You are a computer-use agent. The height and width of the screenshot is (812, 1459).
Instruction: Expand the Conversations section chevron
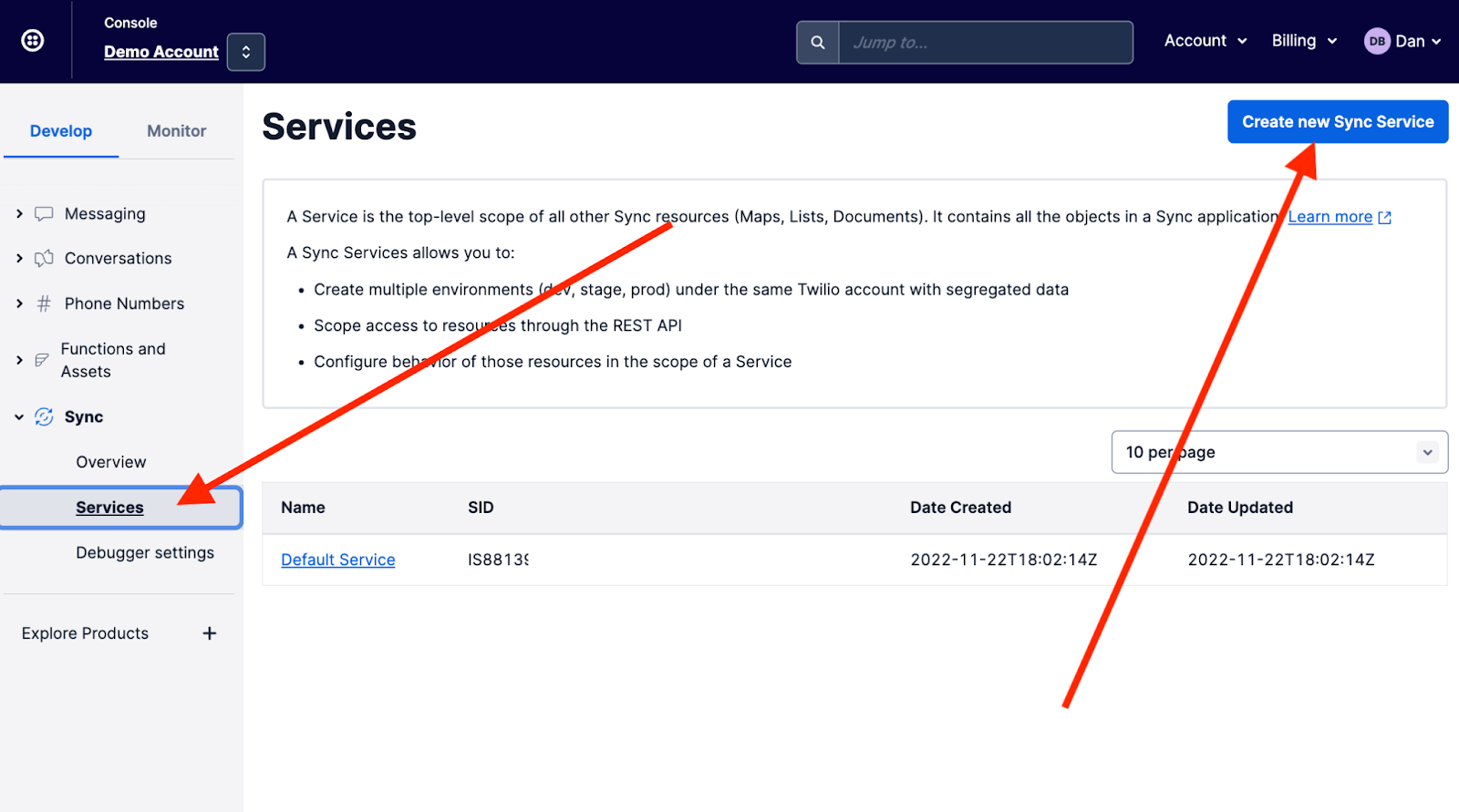coord(19,258)
